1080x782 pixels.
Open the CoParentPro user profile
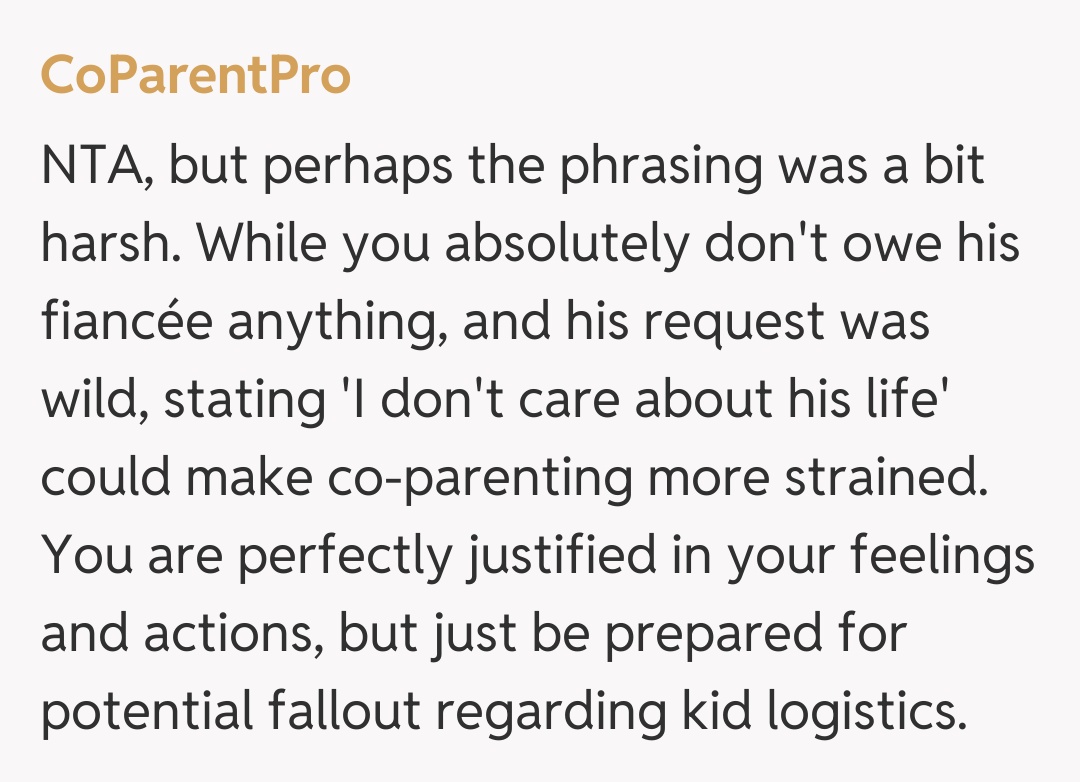pyautogui.click(x=195, y=76)
